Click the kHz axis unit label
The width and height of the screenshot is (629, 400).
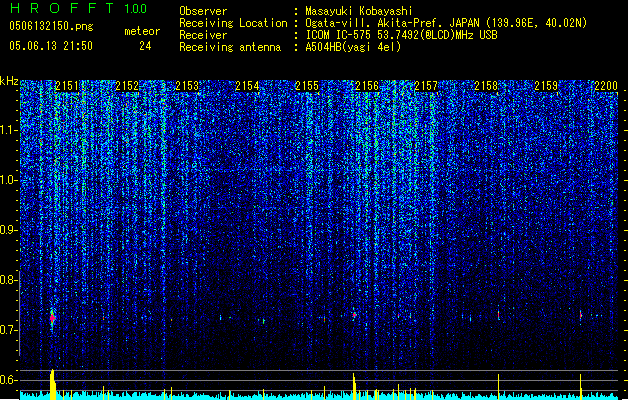9,81
